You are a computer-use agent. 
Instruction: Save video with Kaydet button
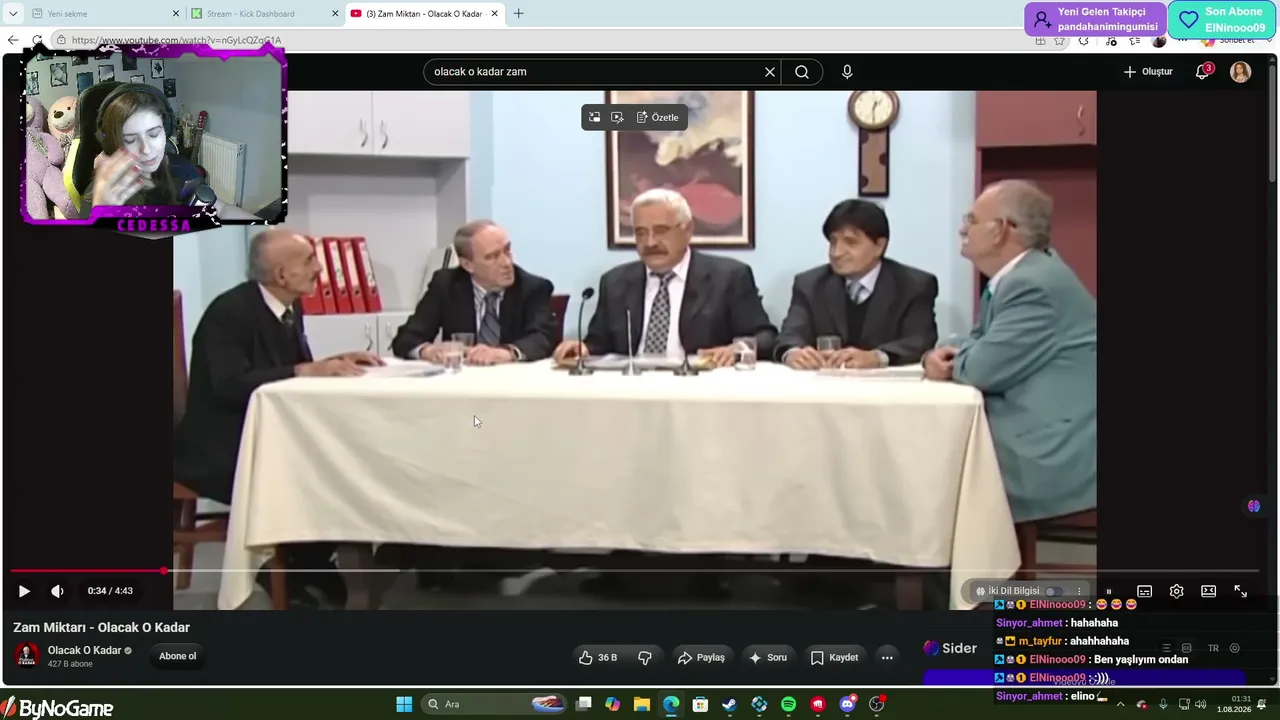tap(834, 657)
